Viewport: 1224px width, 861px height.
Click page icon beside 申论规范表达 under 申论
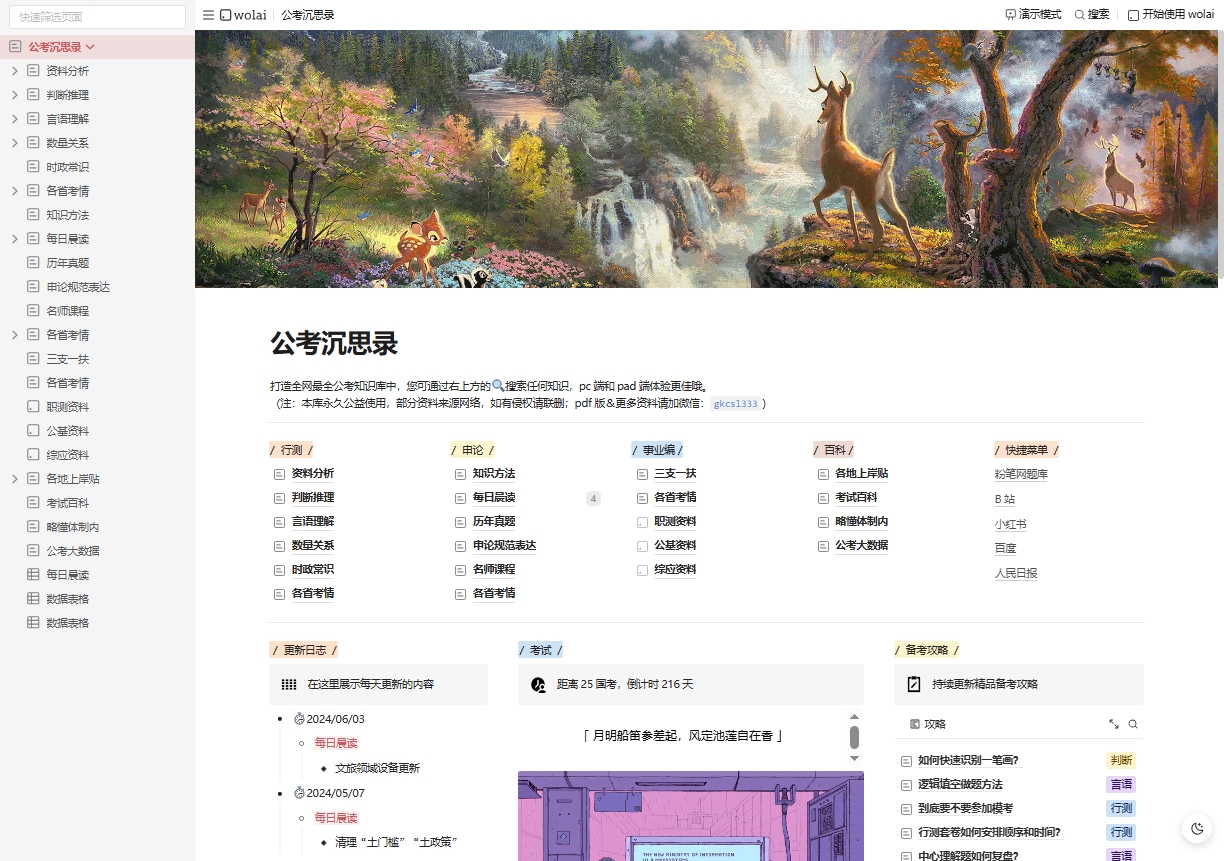(461, 546)
